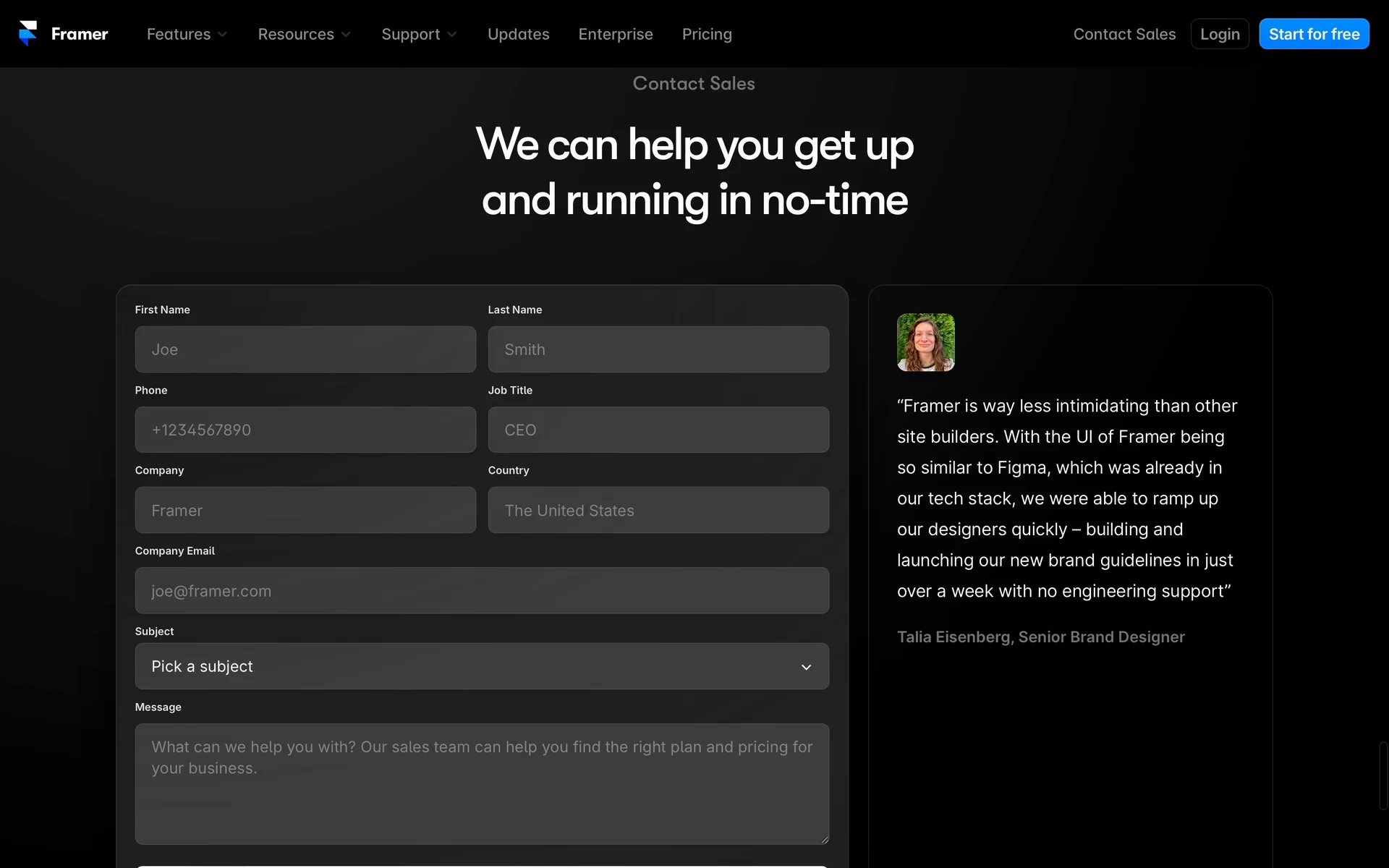
Task: Go to the Updates page
Action: click(518, 34)
